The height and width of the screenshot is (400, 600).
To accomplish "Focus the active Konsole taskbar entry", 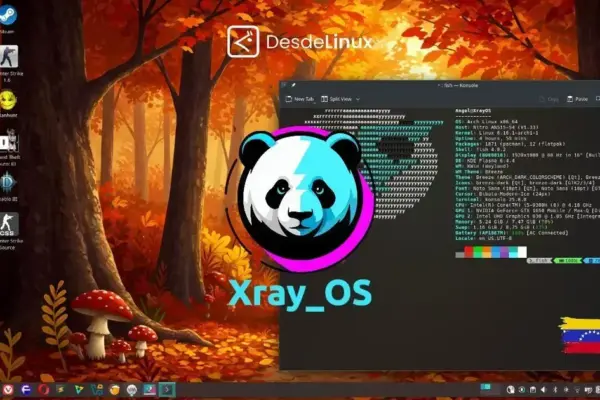I will pyautogui.click(x=167, y=390).
